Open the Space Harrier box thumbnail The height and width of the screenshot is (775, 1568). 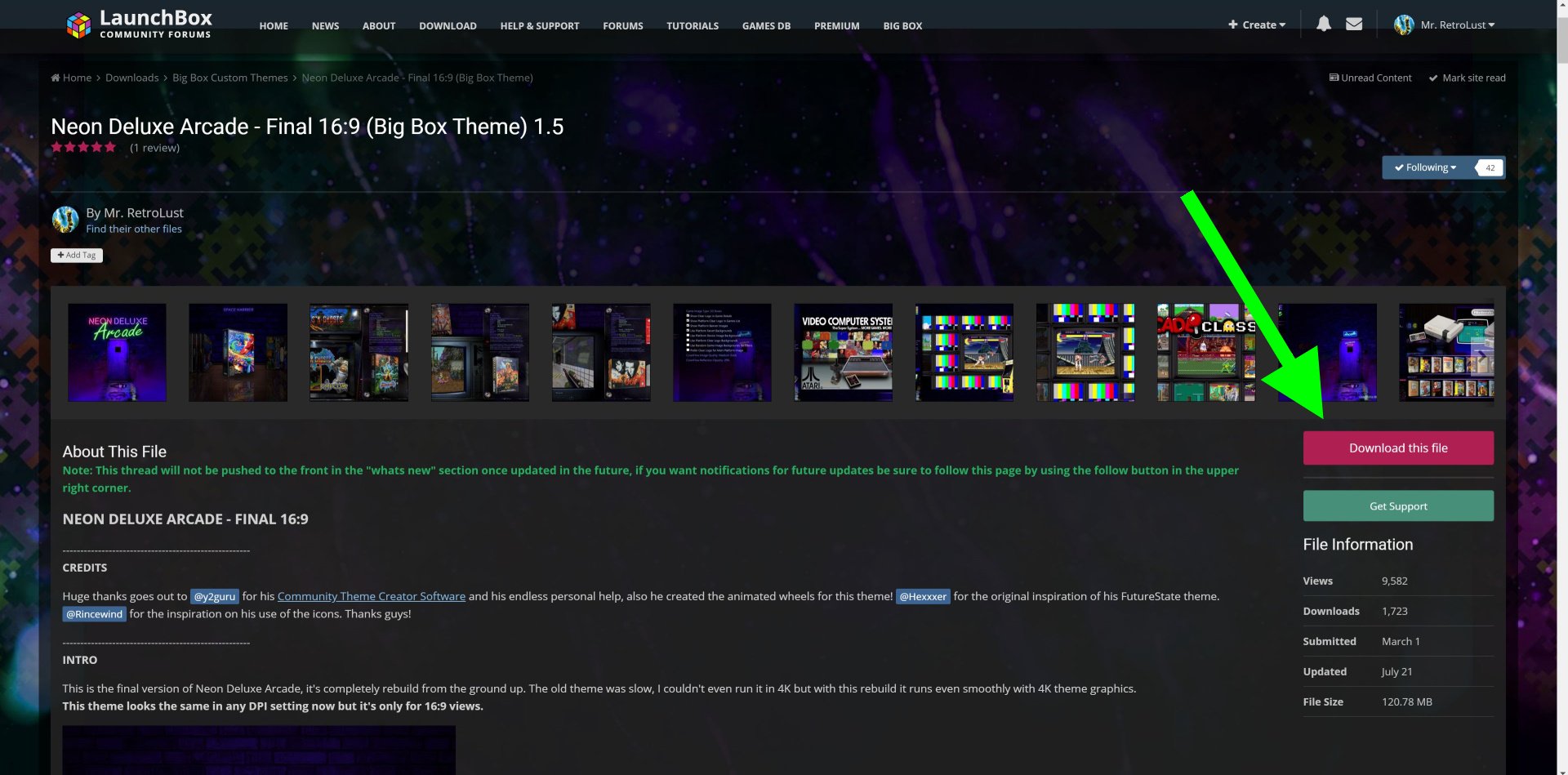point(238,352)
